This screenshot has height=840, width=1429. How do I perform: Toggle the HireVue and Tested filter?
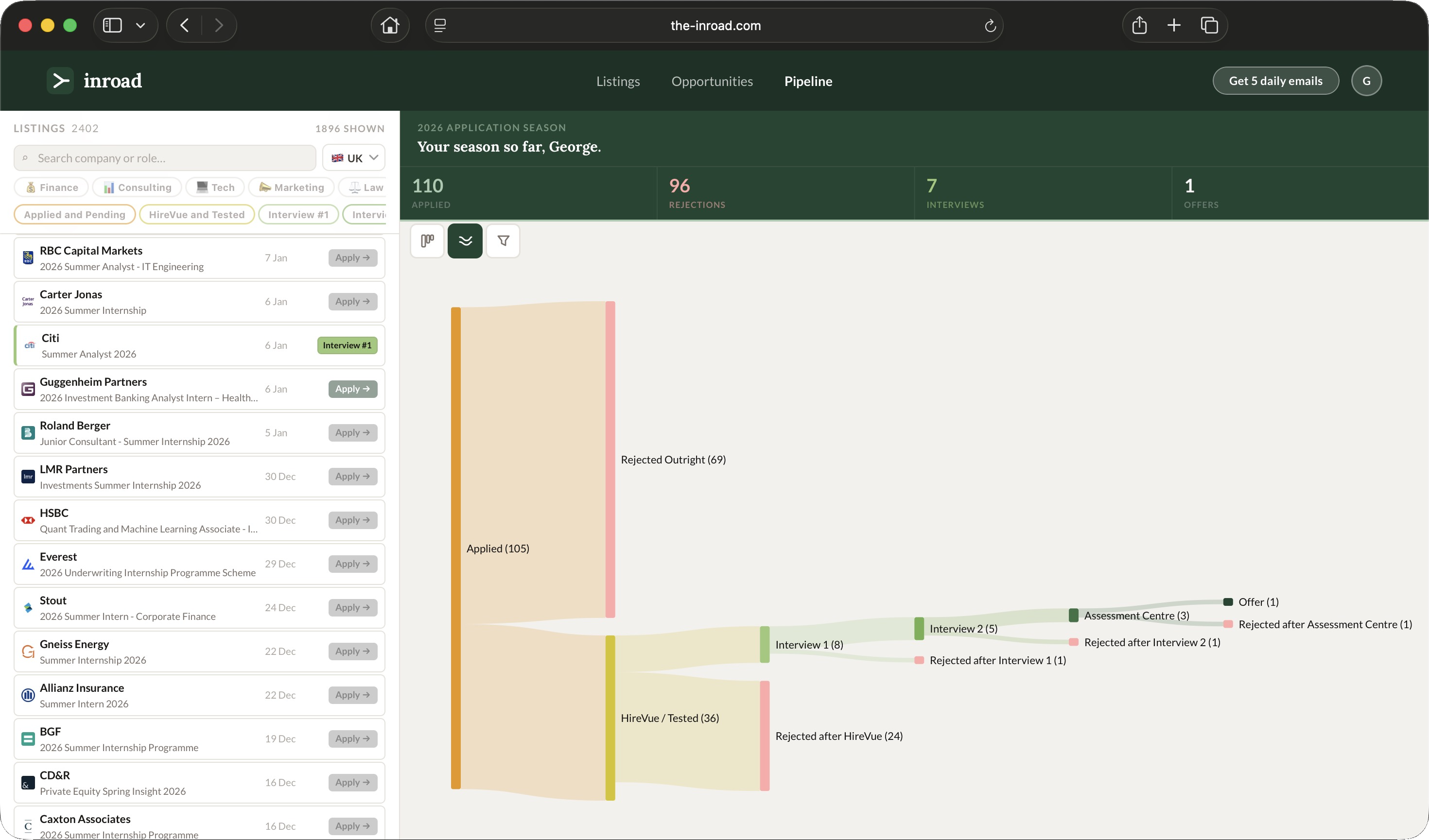click(x=196, y=214)
